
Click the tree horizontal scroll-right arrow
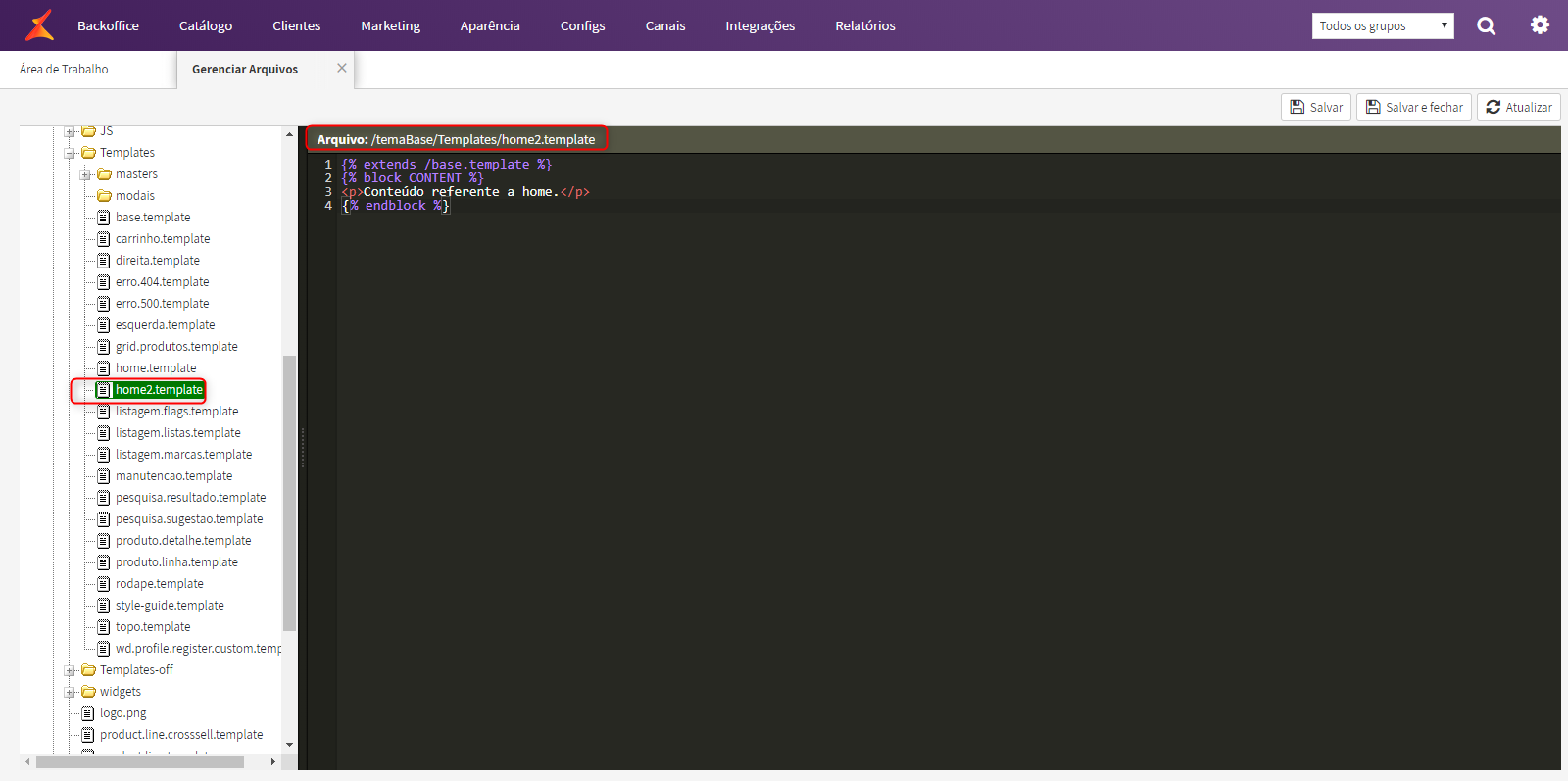(272, 761)
